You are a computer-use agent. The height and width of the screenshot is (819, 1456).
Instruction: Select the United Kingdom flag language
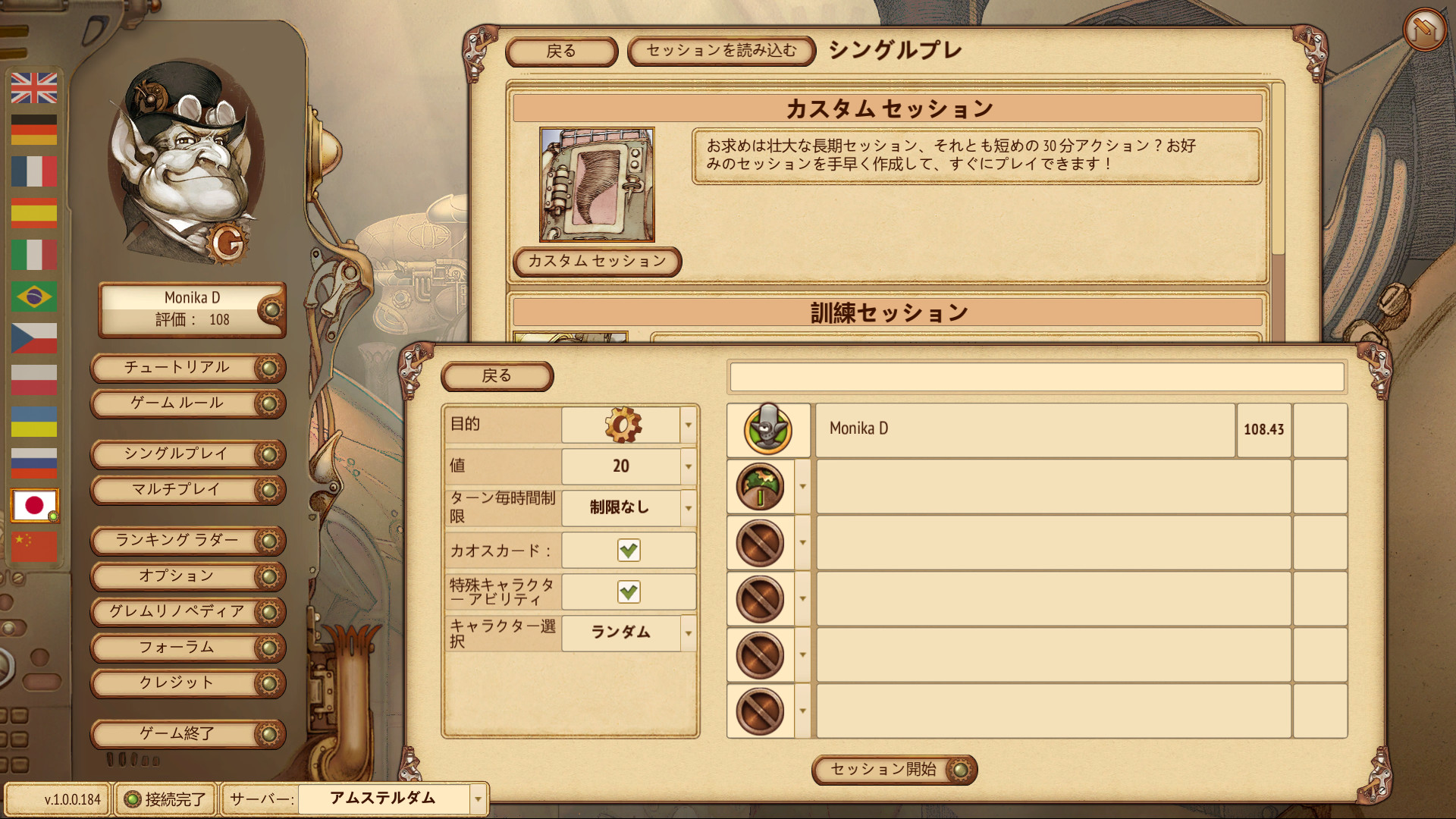[x=34, y=88]
